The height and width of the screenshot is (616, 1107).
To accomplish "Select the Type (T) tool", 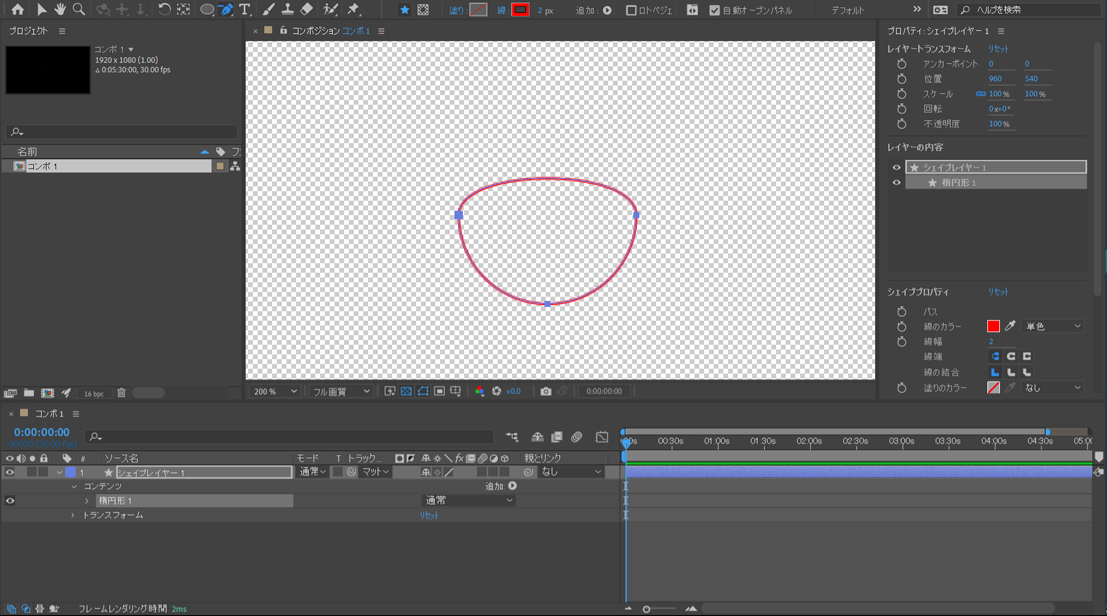I will tap(244, 10).
